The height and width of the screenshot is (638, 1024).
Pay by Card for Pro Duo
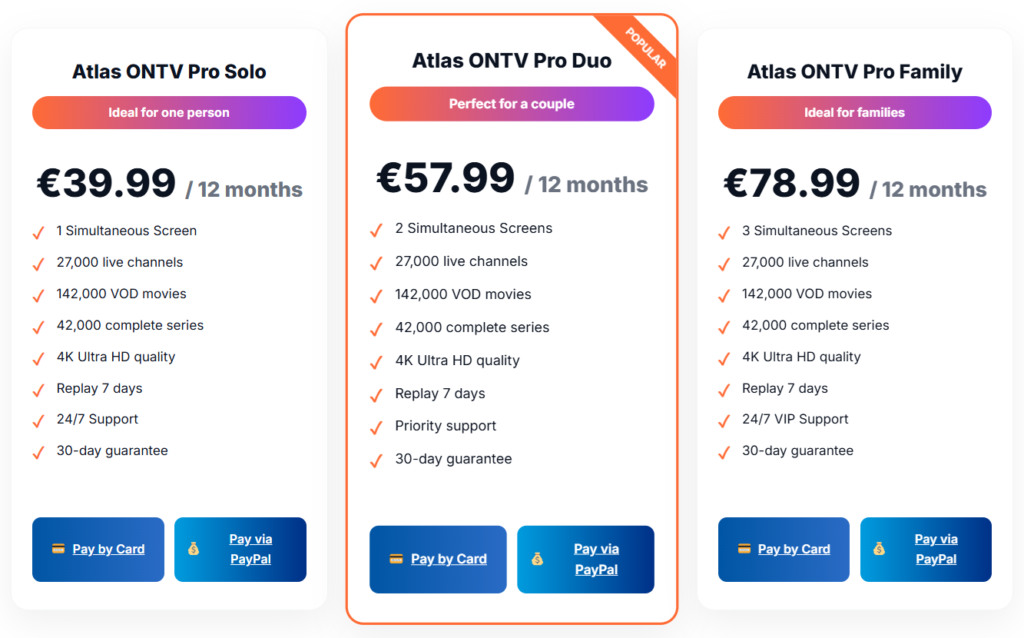448,559
